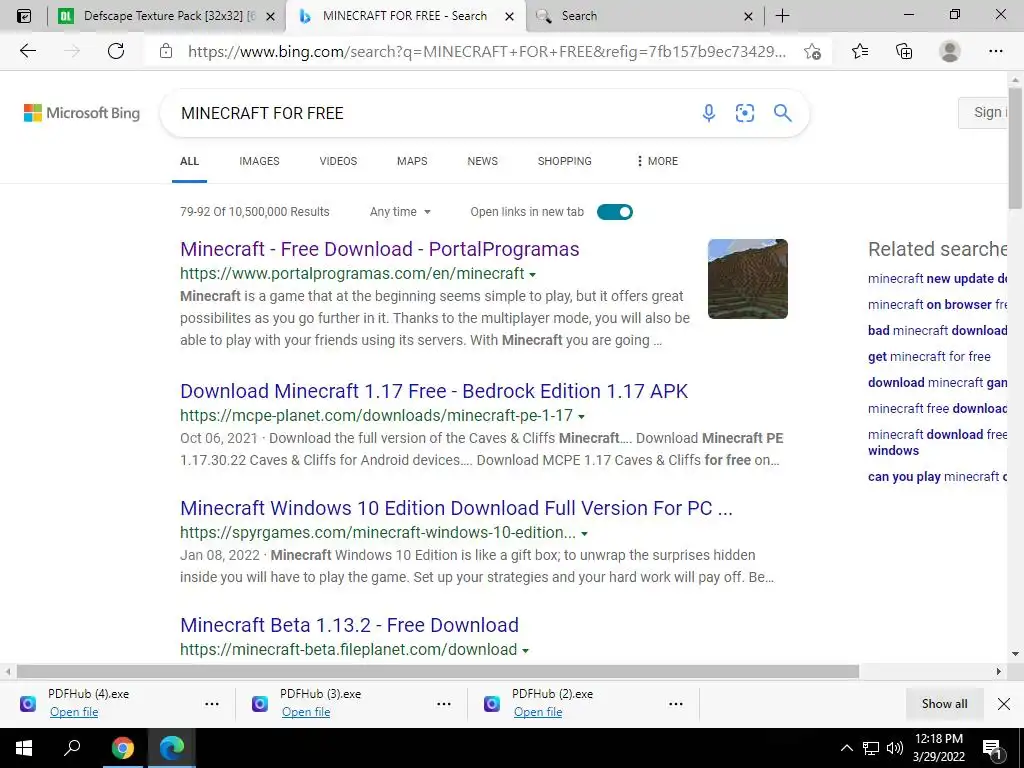Open the notification center icon
Screen dimensions: 1024x768
point(992,750)
